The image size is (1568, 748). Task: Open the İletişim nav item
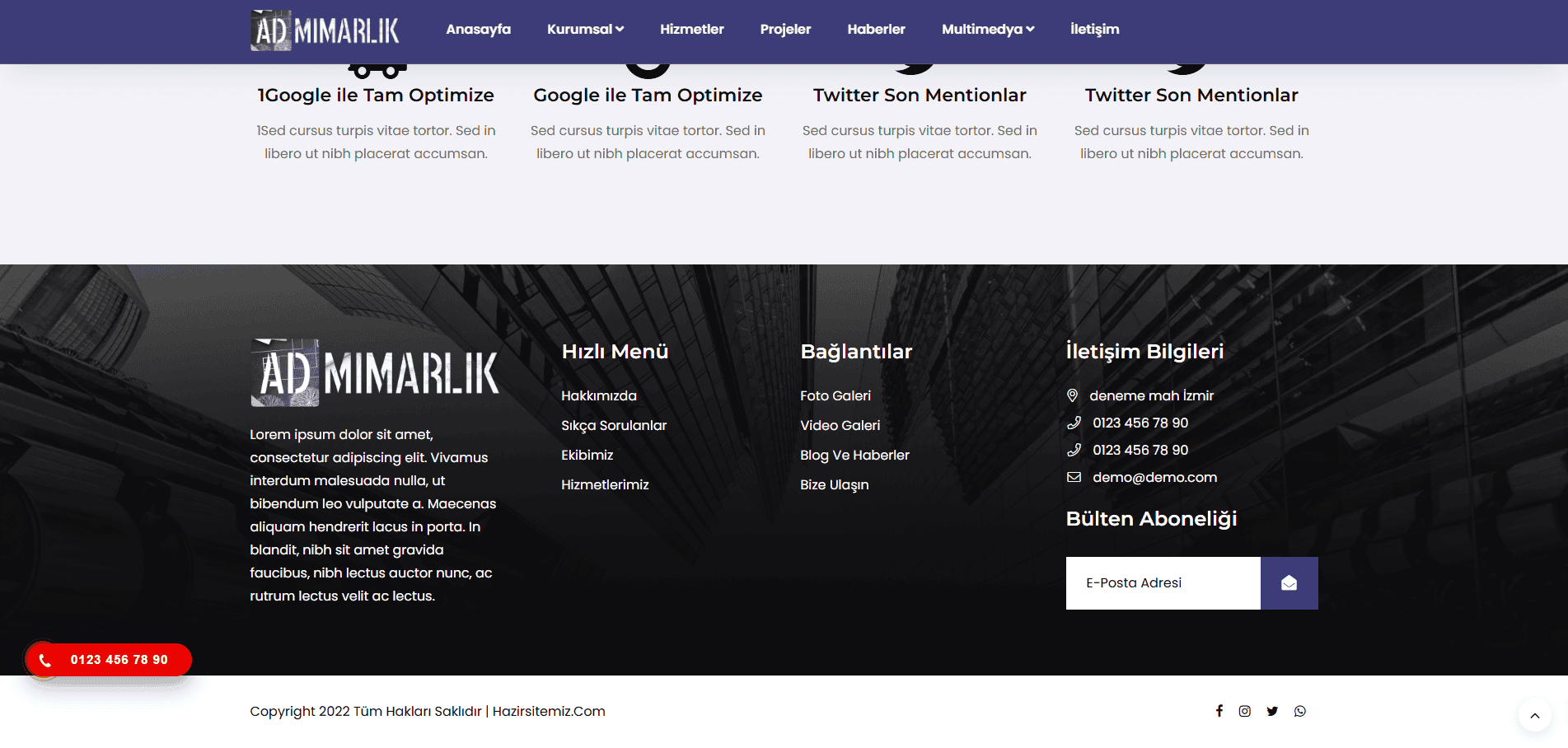point(1094,29)
